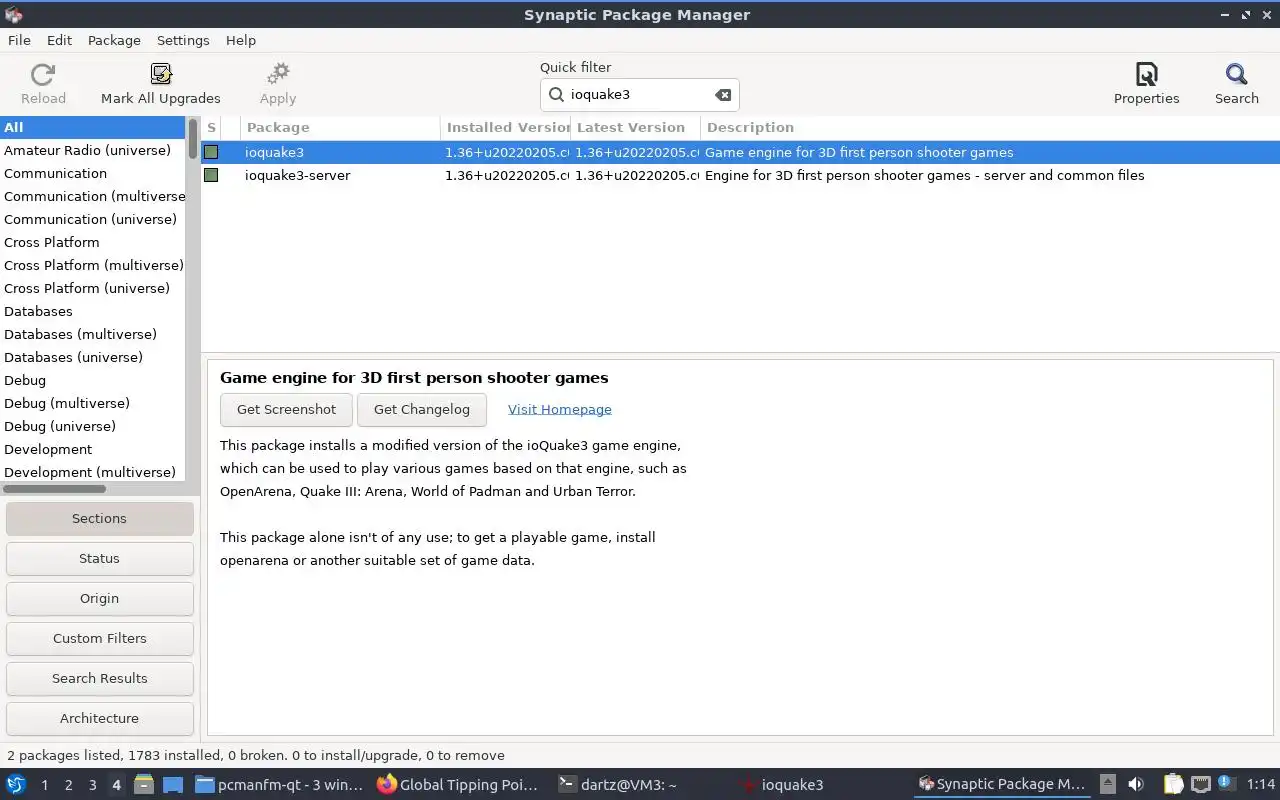The image size is (1280, 800).
Task: Open the Settings menu
Action: [x=183, y=40]
